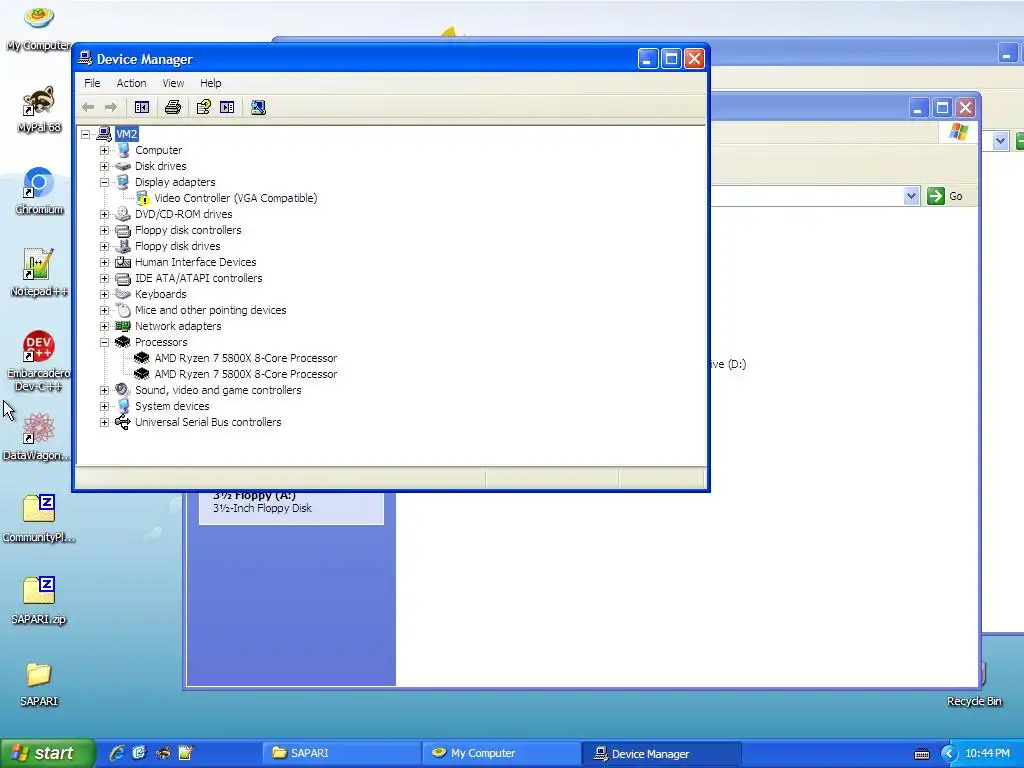Viewport: 1024px width, 768px height.
Task: Click the Start button
Action: [x=47, y=753]
